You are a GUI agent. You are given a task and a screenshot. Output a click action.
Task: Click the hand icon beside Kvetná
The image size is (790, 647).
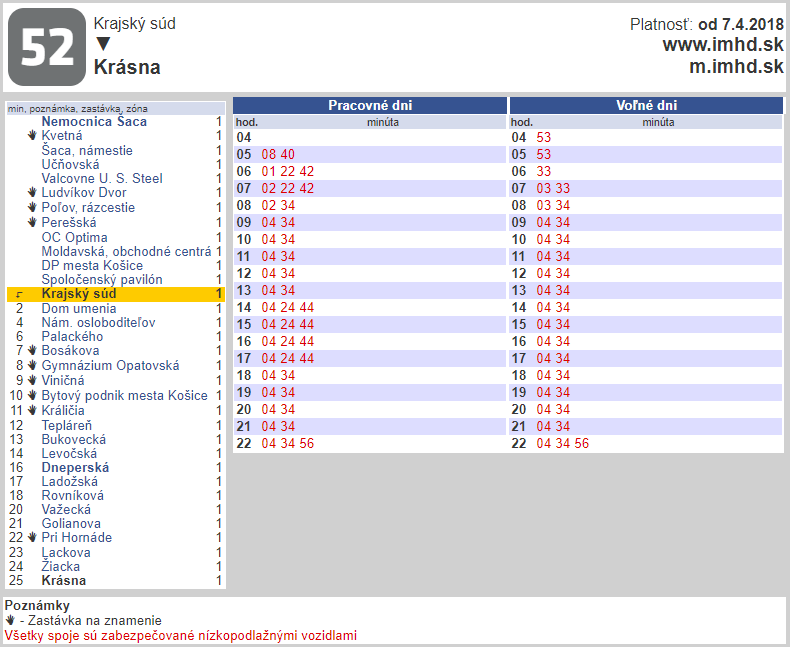click(x=32, y=136)
